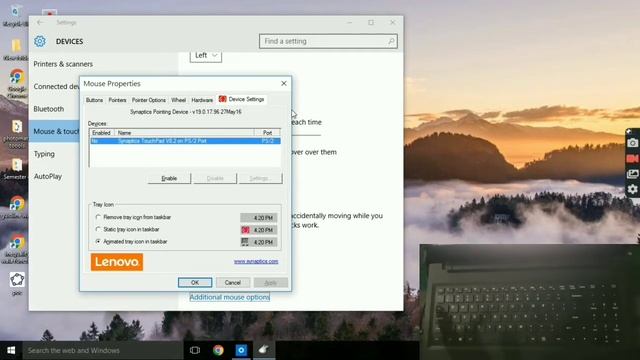Select Mouse & touchpad in Settings sidebar
This screenshot has height=360, width=640.
55,131
